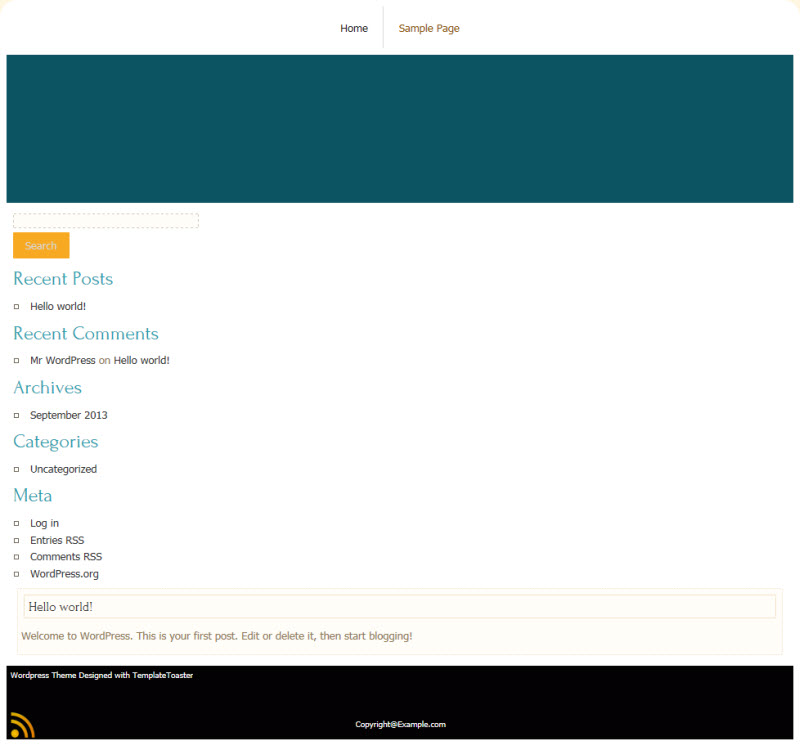Open the Hello world! post title

60,607
